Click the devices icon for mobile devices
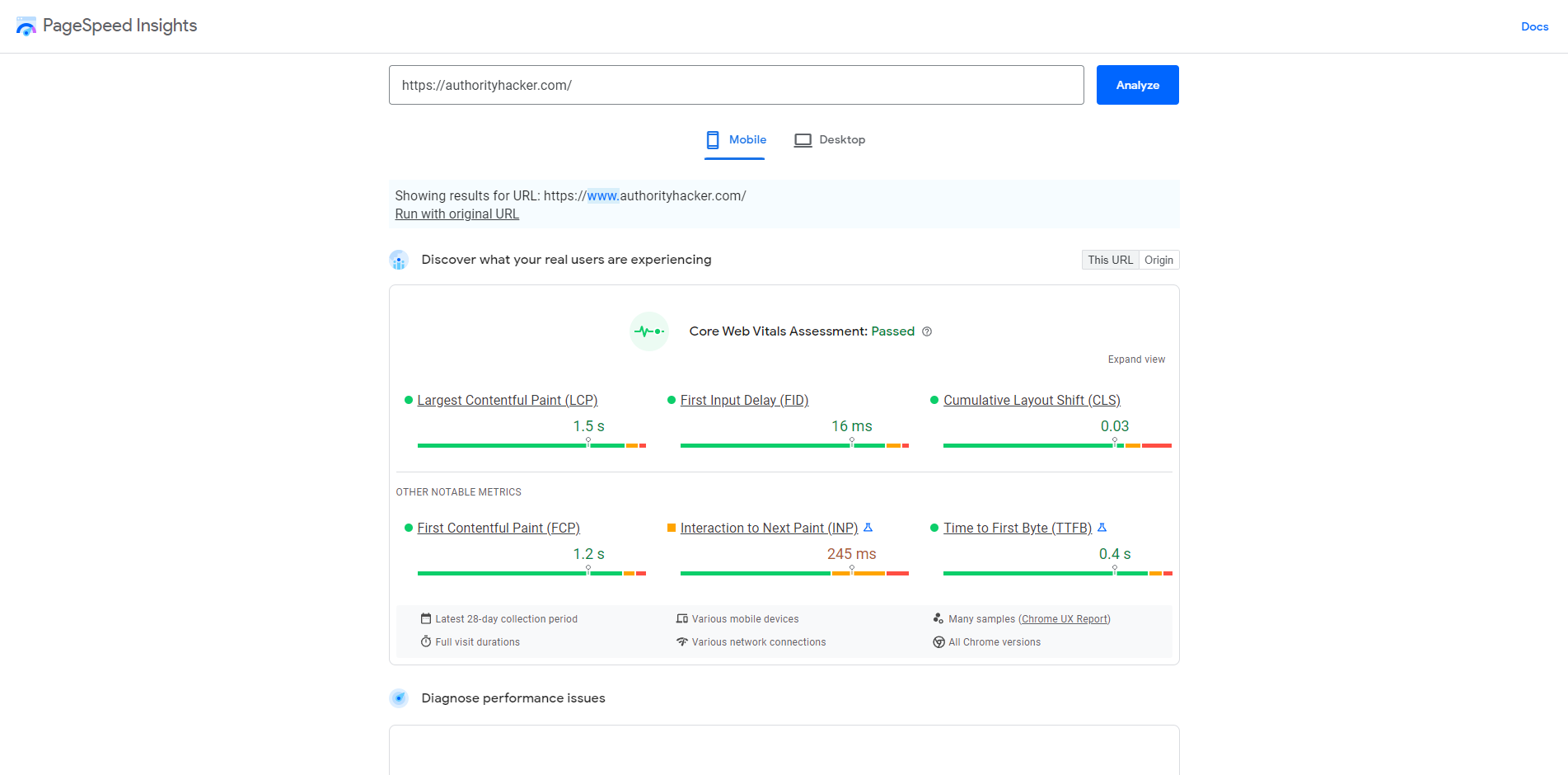Viewport: 1568px width, 775px height. click(x=682, y=618)
